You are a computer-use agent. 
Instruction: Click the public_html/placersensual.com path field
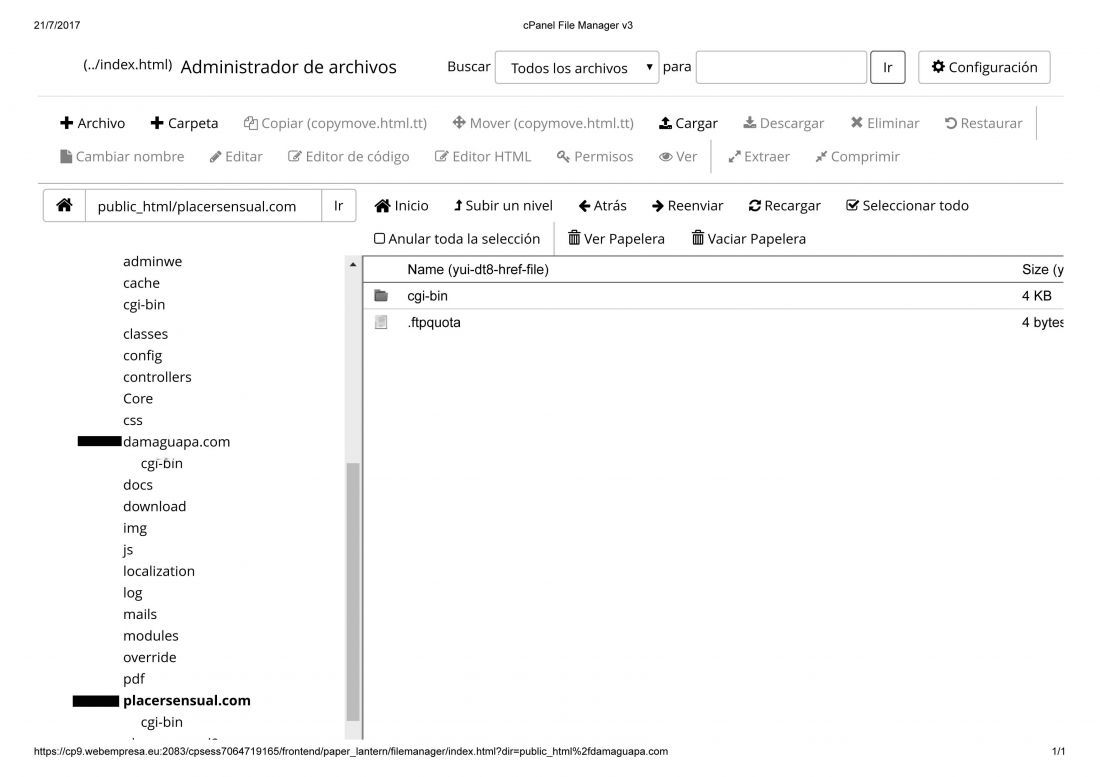203,205
